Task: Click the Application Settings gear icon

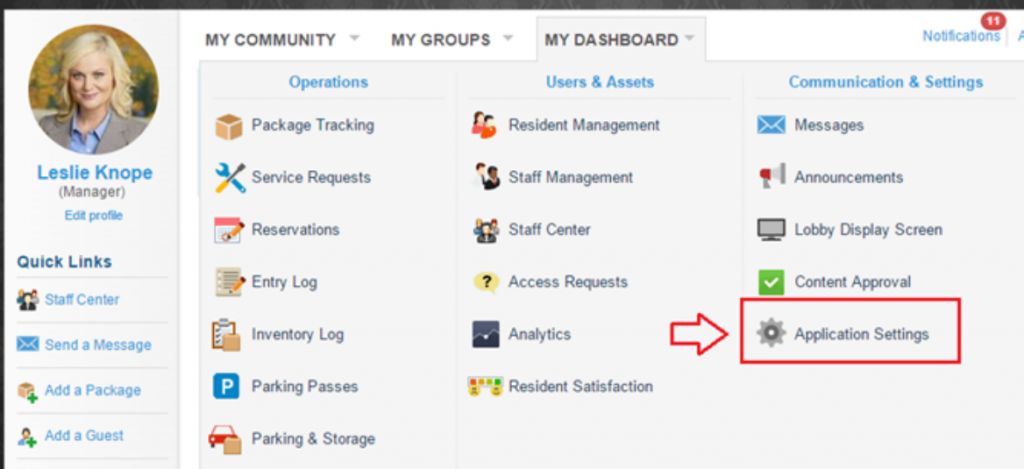Action: point(771,334)
